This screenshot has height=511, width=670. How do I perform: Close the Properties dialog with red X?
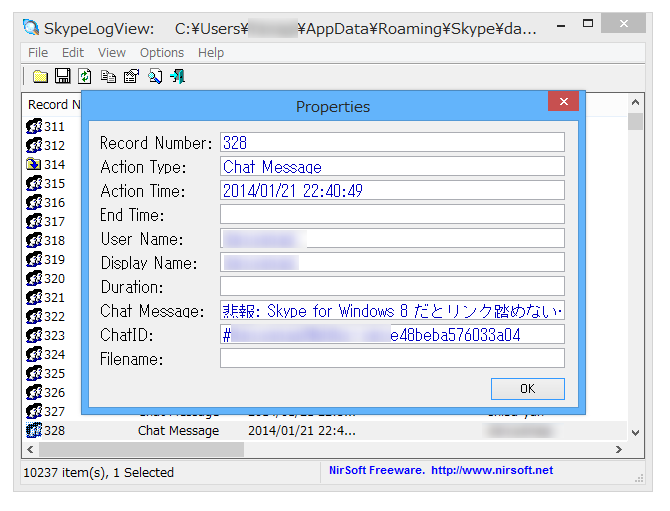564,101
